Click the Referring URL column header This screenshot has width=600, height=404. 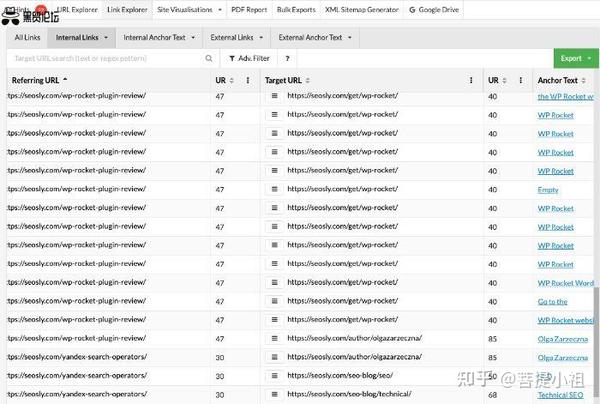tap(35, 80)
